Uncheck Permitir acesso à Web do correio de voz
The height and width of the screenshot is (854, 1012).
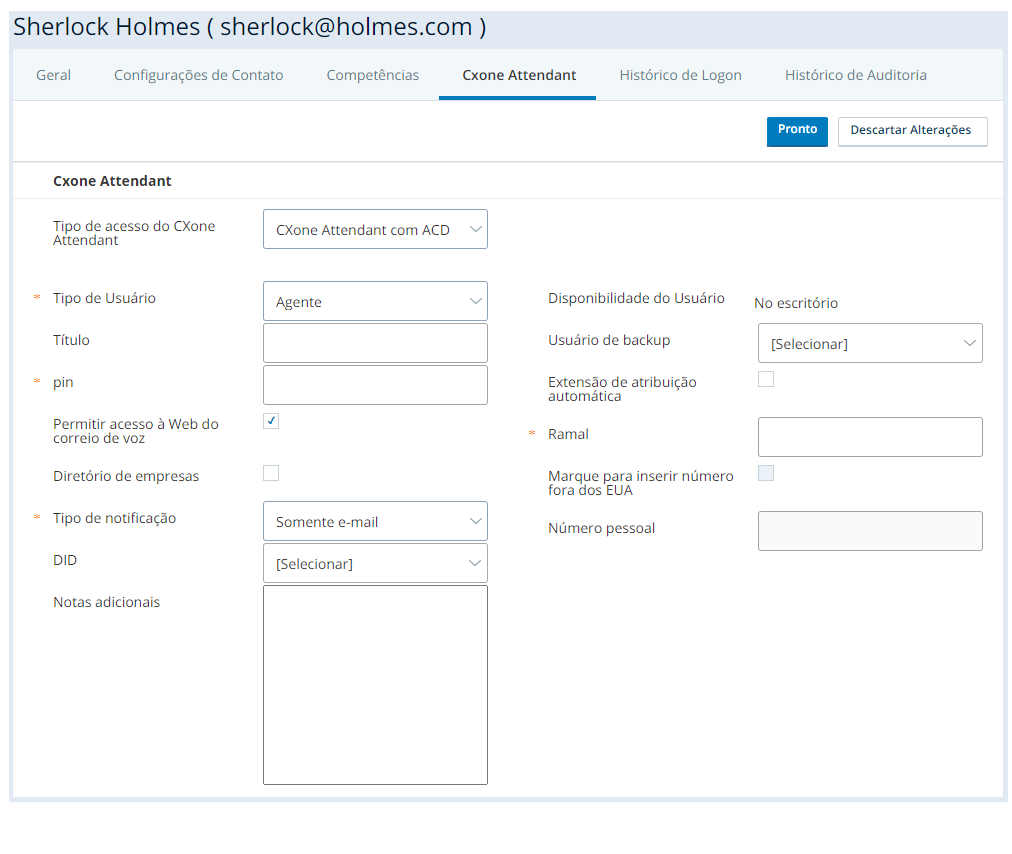point(271,422)
